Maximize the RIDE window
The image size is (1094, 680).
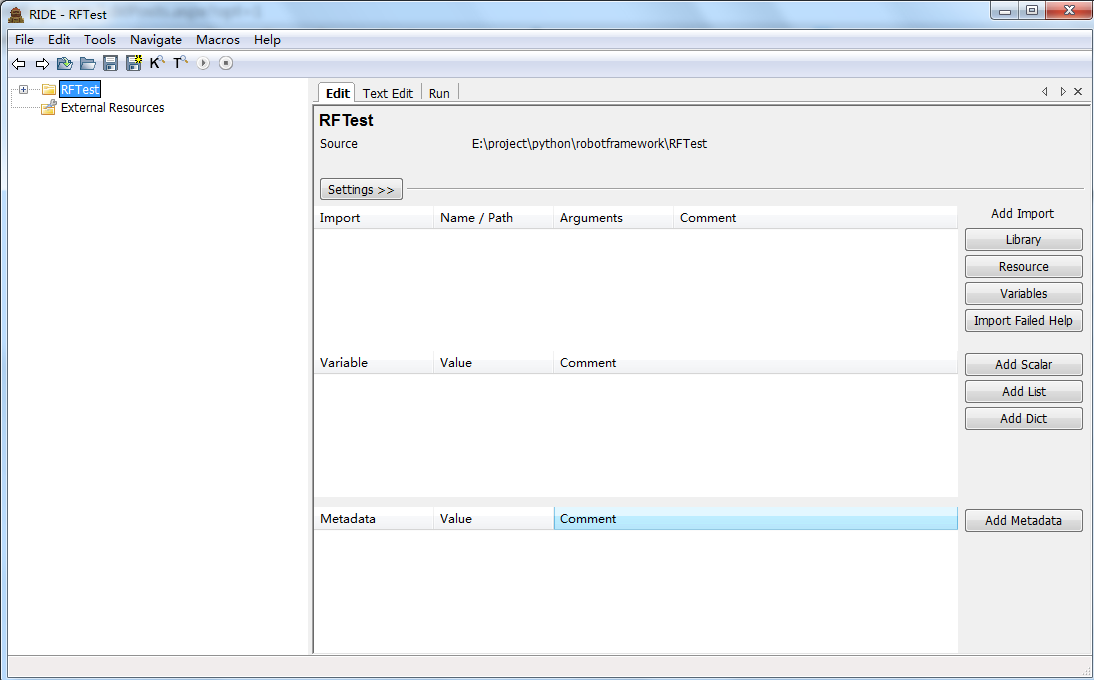coord(1032,10)
